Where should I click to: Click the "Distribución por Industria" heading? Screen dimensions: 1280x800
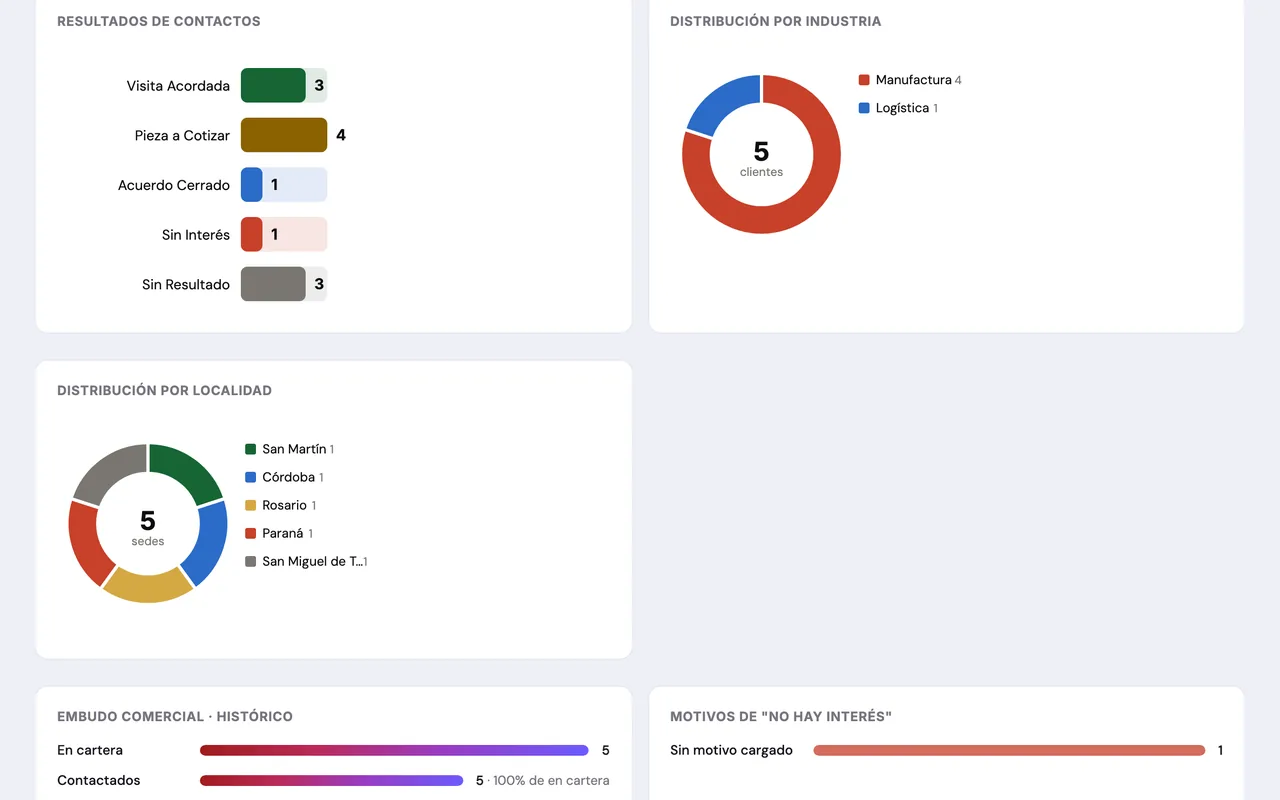coord(776,21)
